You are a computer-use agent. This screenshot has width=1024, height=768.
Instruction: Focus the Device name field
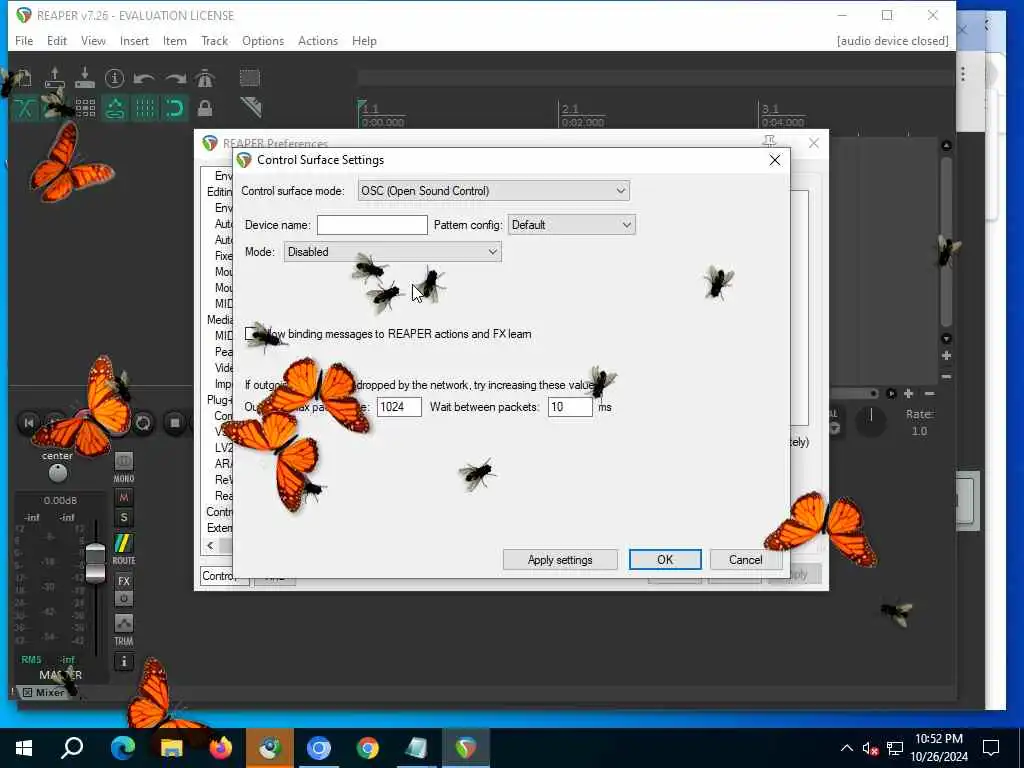coord(372,225)
